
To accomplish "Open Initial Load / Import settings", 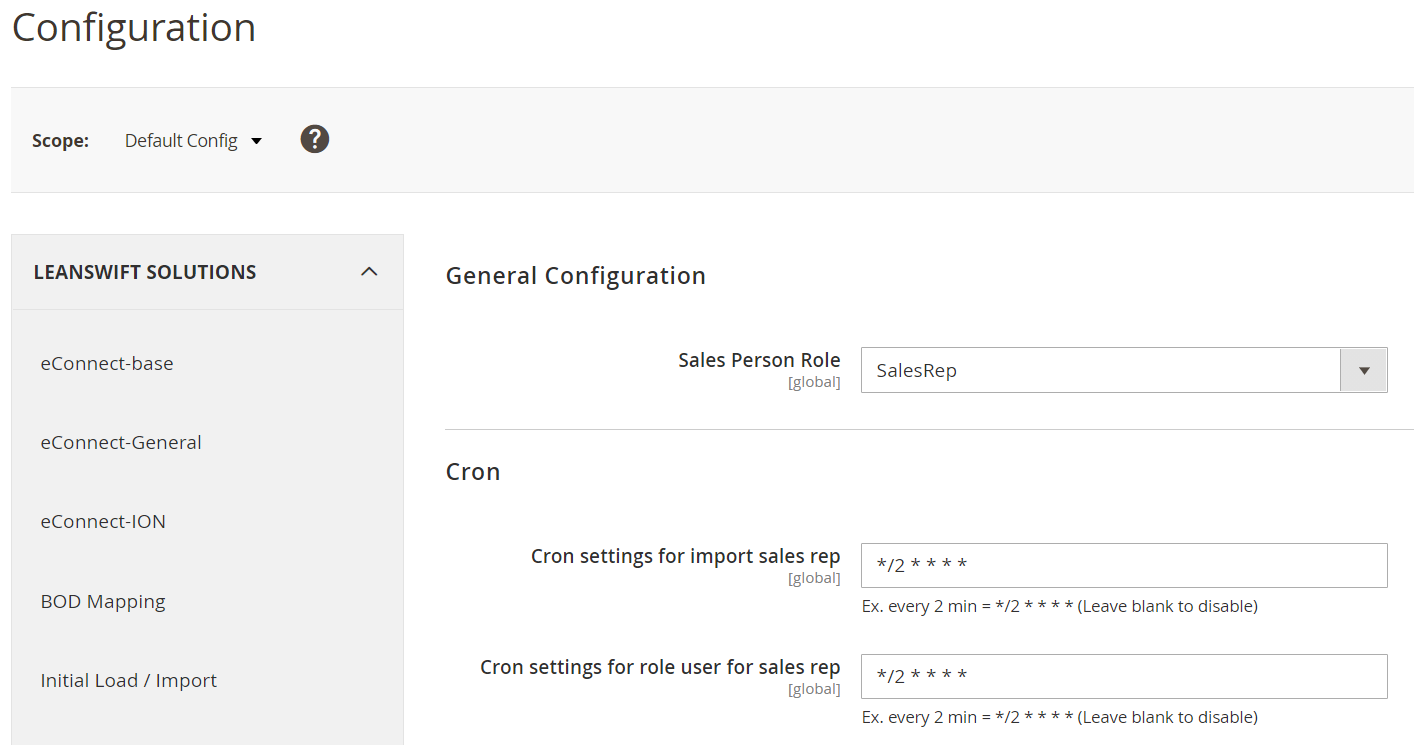I will 128,680.
